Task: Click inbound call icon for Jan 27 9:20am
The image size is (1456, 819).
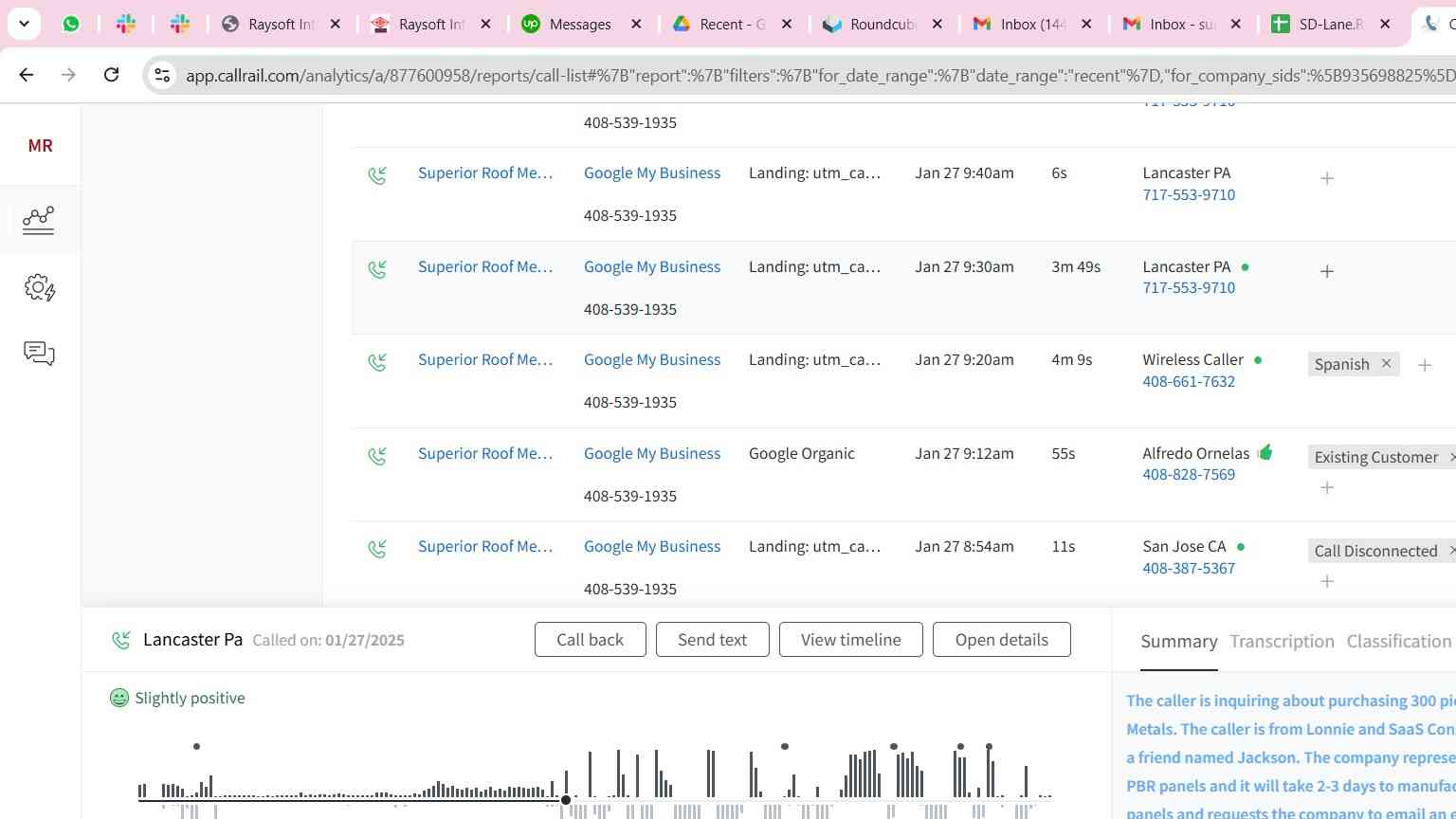Action: (x=377, y=362)
